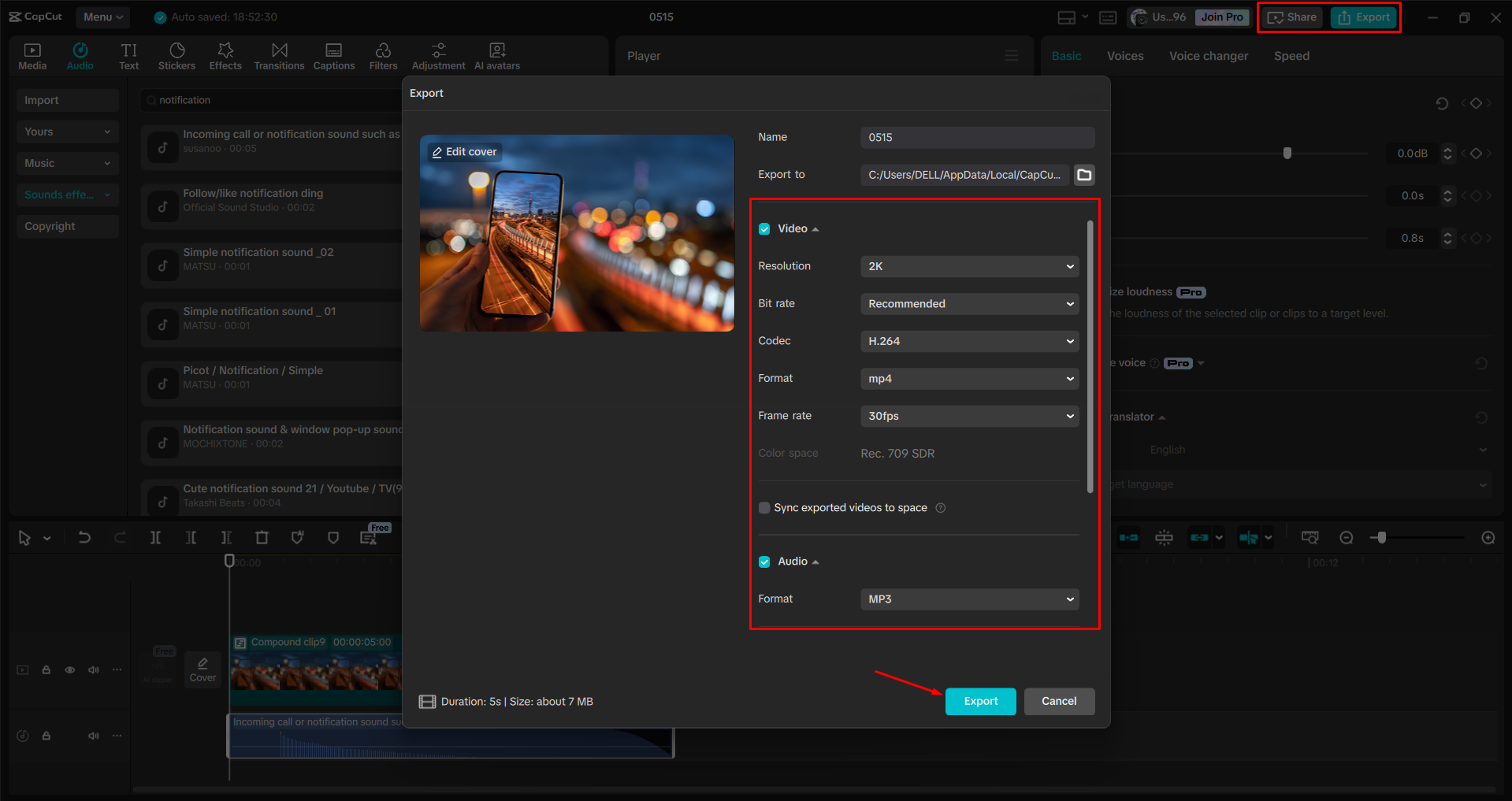Open the Effects panel
The image size is (1512, 801).
tap(225, 55)
